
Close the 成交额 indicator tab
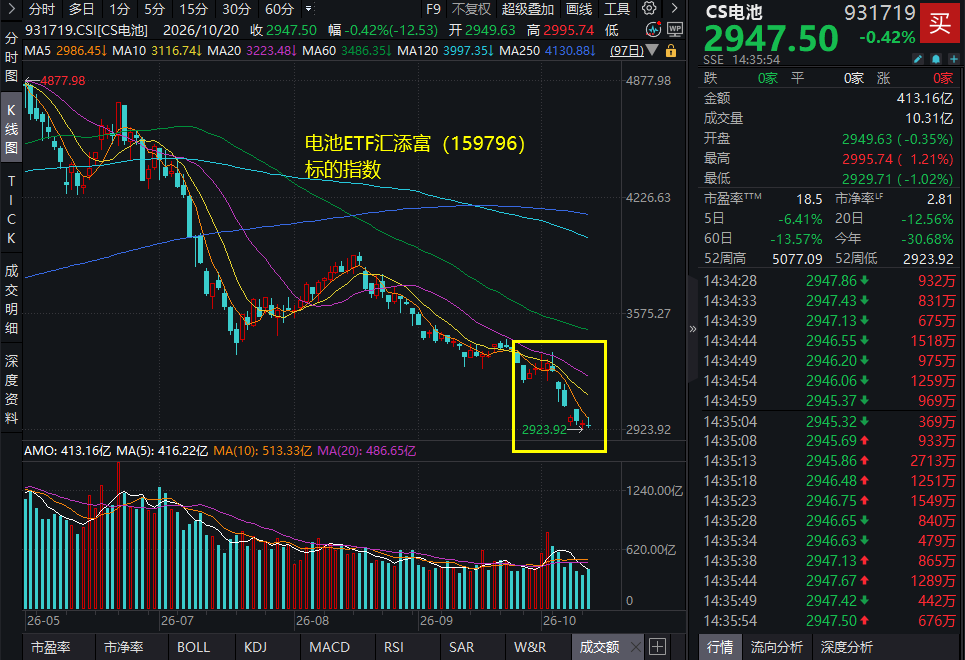coord(636,646)
